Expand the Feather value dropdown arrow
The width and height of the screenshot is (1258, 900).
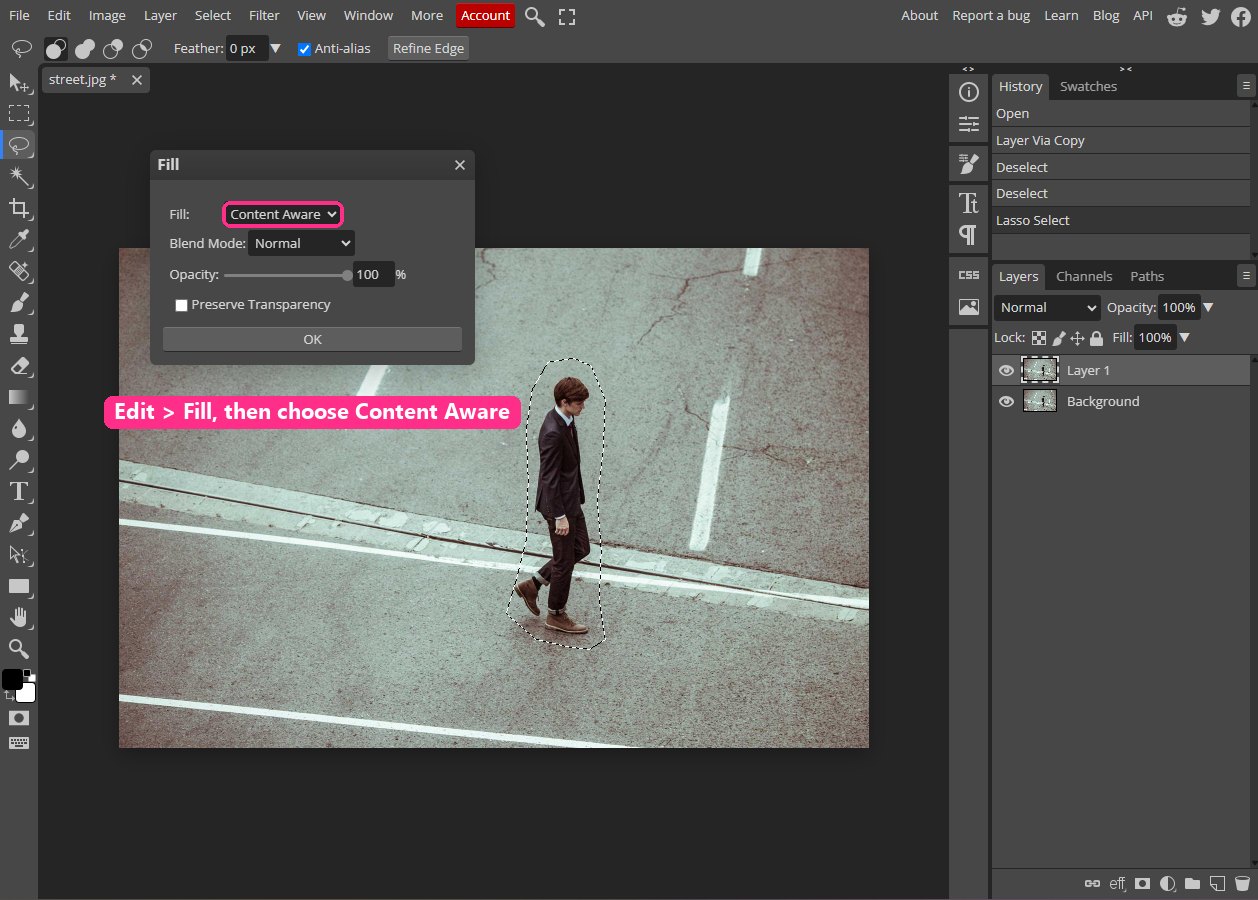[276, 49]
